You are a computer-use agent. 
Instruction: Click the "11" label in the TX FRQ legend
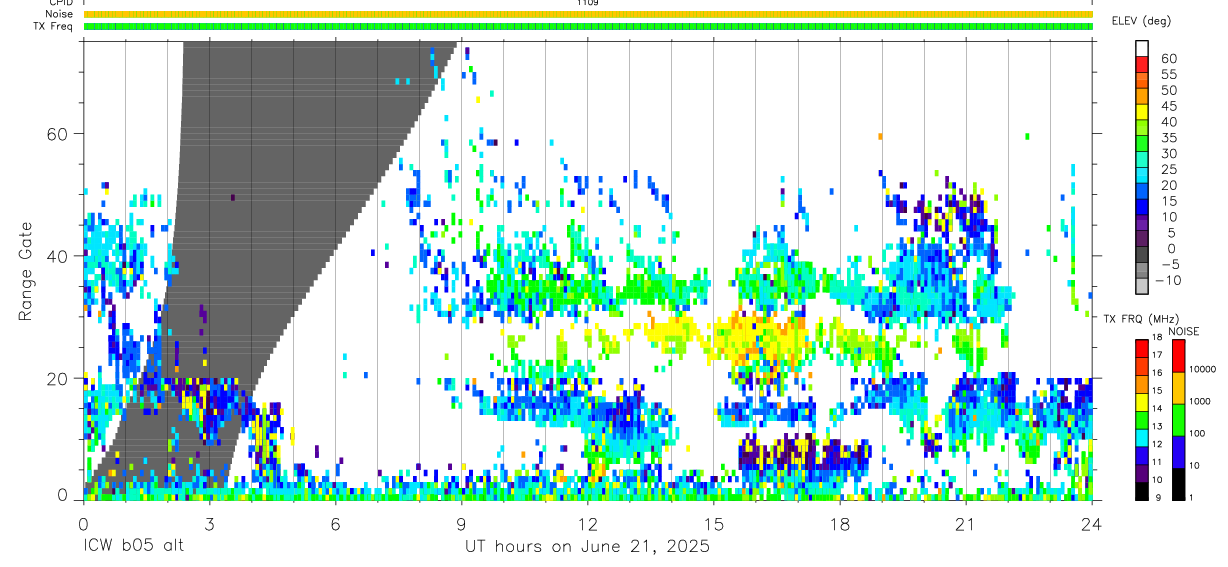point(1155,462)
